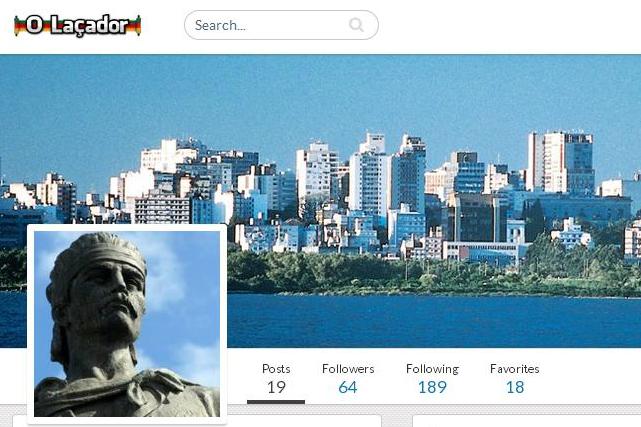Open the O Laçador logo home link
Image resolution: width=641 pixels, height=427 pixels.
click(78, 25)
